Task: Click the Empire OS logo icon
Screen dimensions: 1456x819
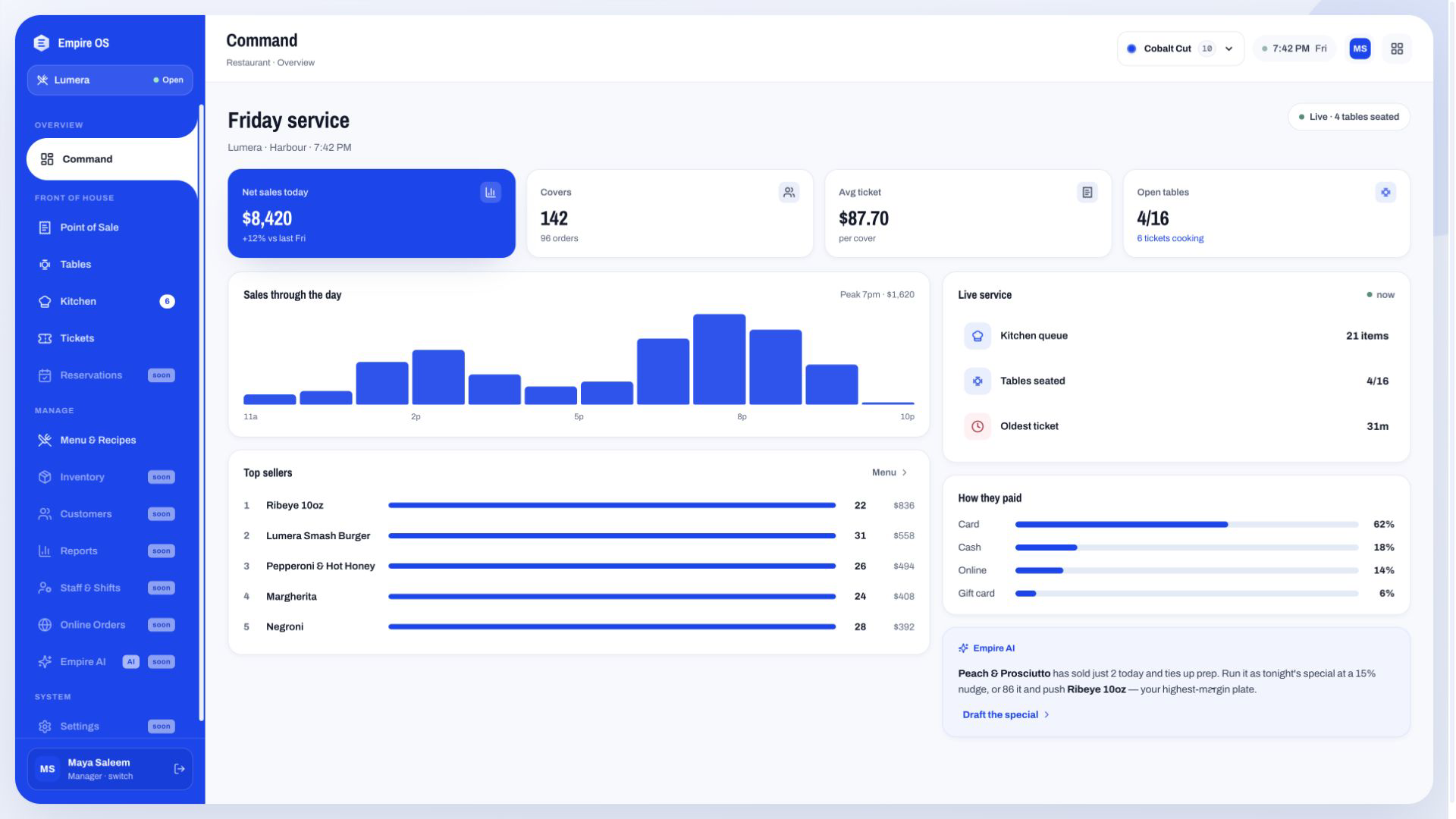Action: point(42,43)
